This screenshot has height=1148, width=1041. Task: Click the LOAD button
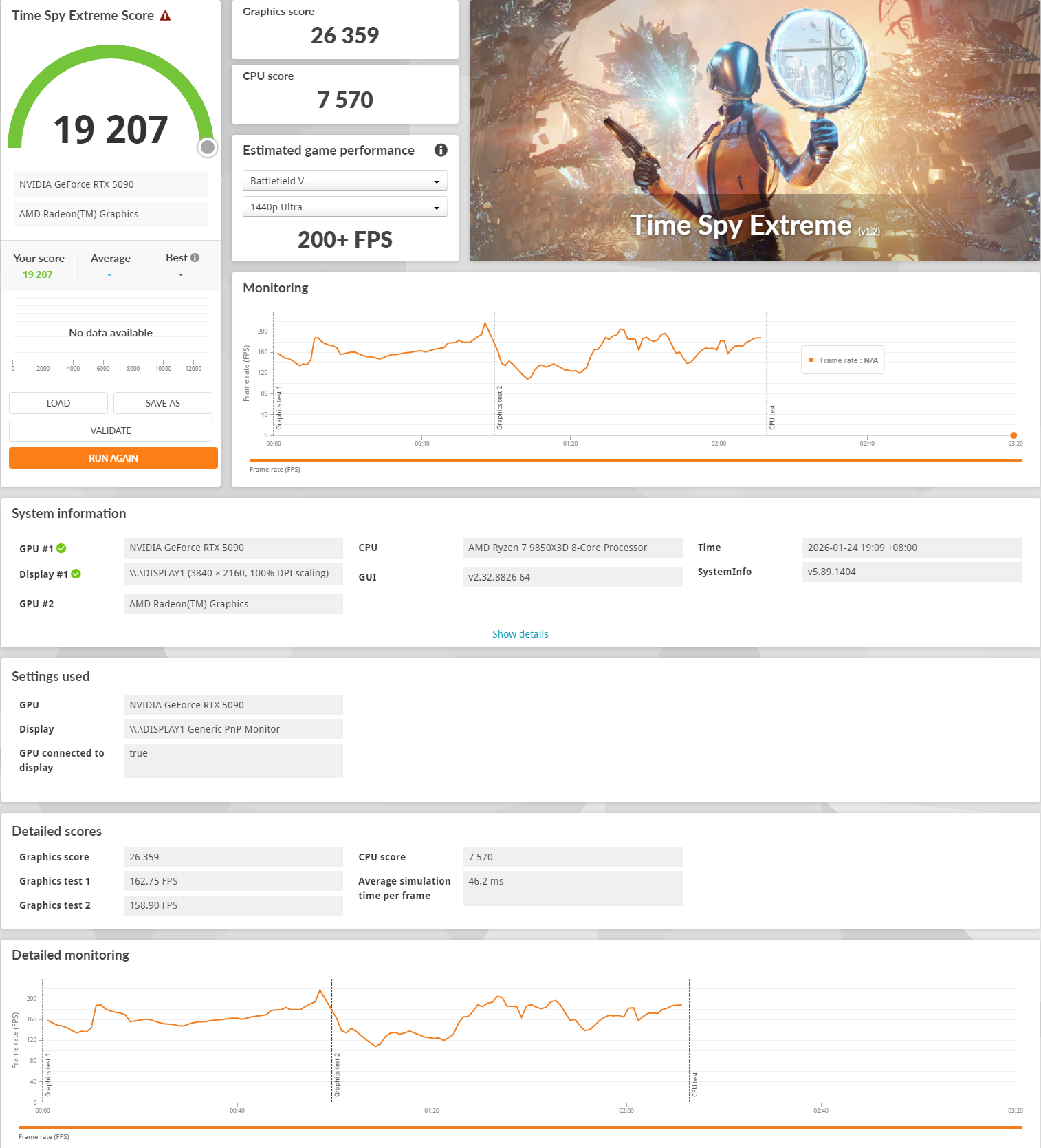pyautogui.click(x=58, y=403)
